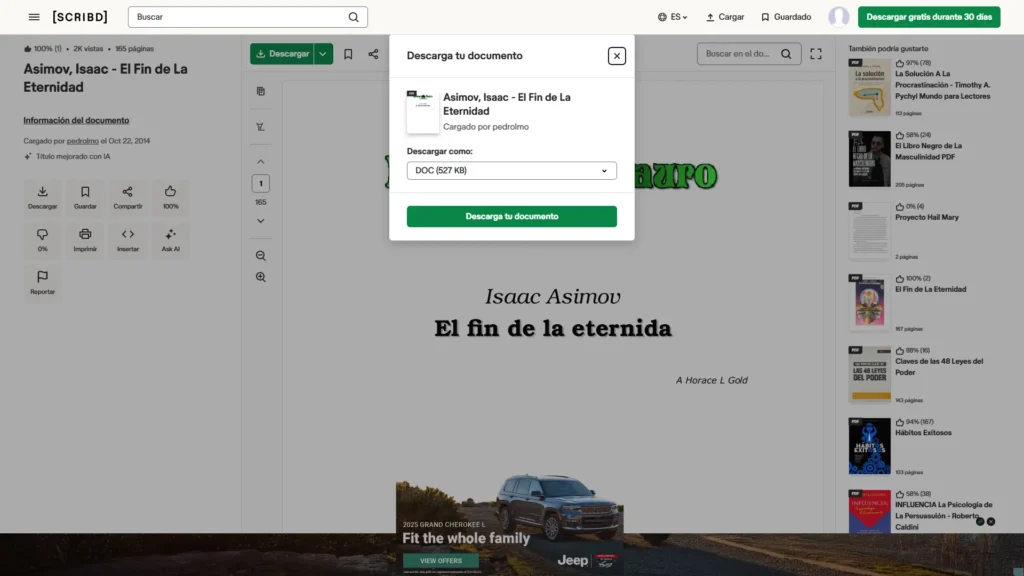Image resolution: width=1024 pixels, height=576 pixels.
Task: Open La Solución A La Procrastinación recommendation
Action: (x=942, y=85)
